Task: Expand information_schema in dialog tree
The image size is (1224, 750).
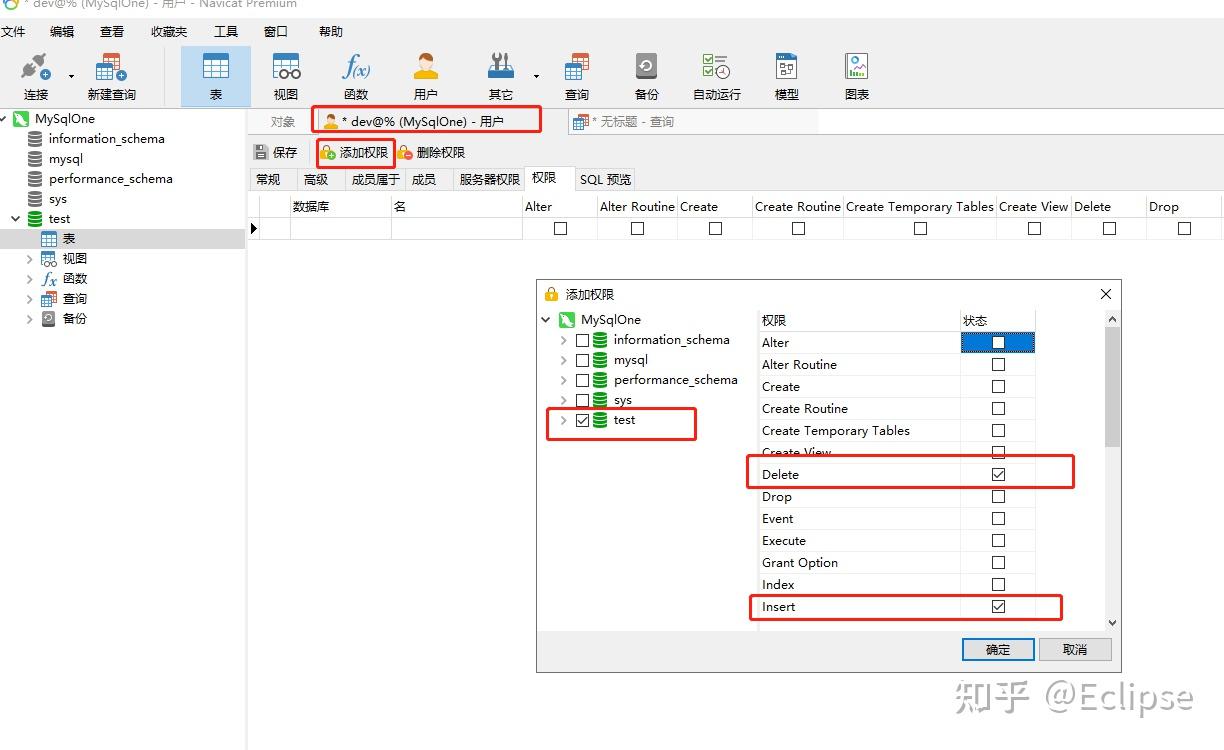Action: [564, 340]
